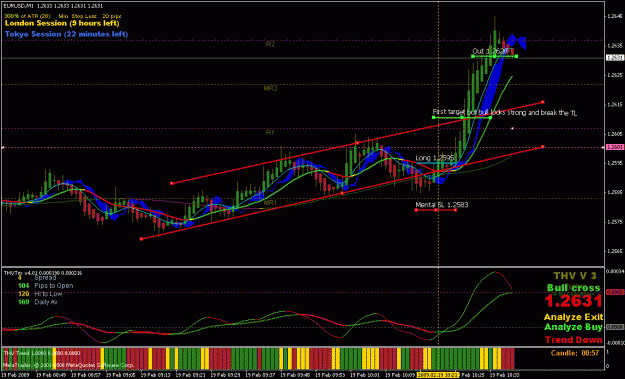
Task: Click the large red 1.2631 price display
Action: pyautogui.click(x=573, y=301)
